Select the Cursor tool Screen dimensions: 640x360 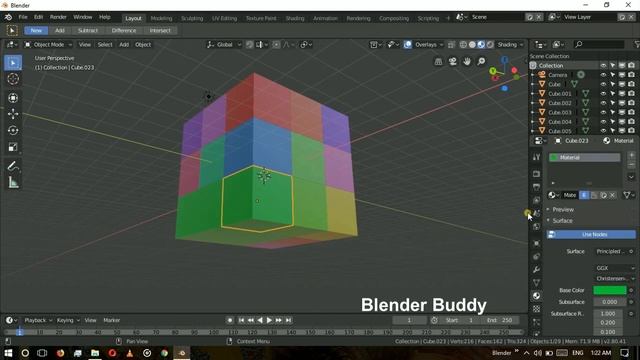(x=13, y=79)
